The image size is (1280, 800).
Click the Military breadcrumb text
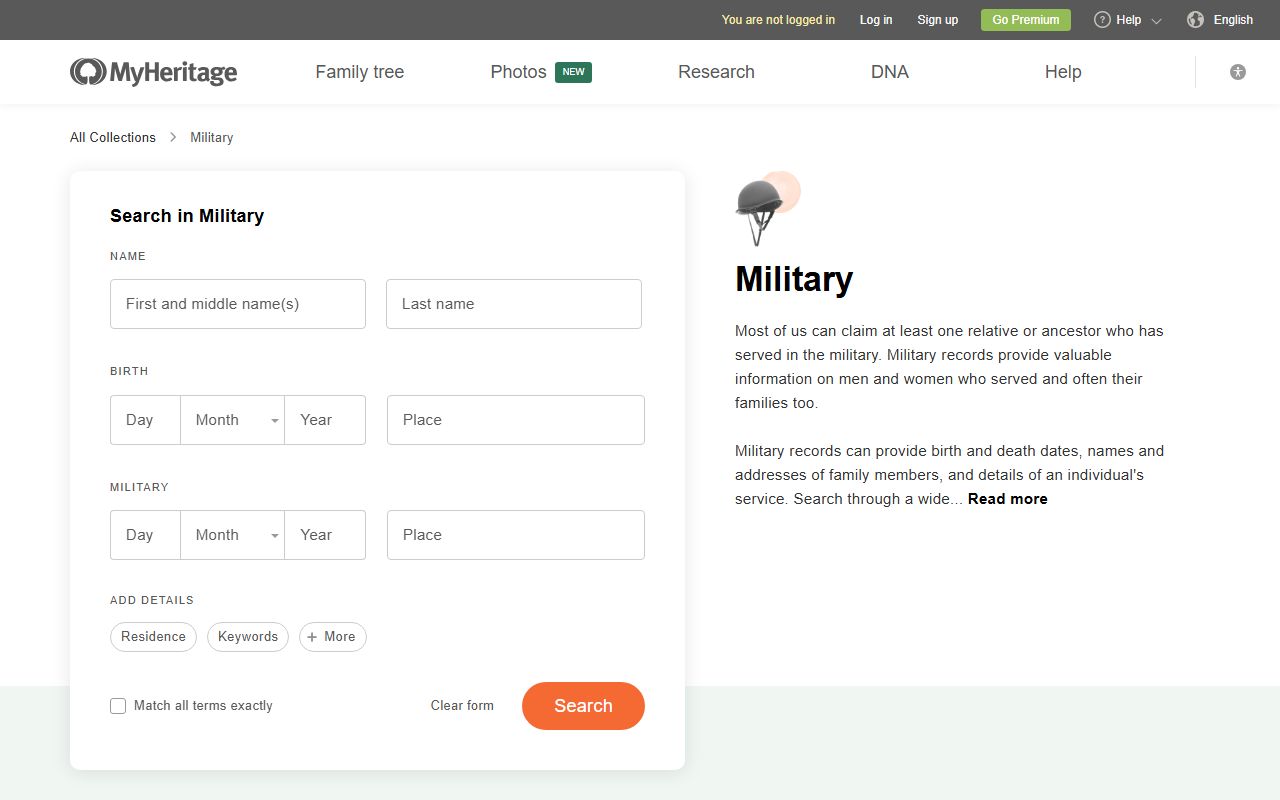[x=212, y=138]
